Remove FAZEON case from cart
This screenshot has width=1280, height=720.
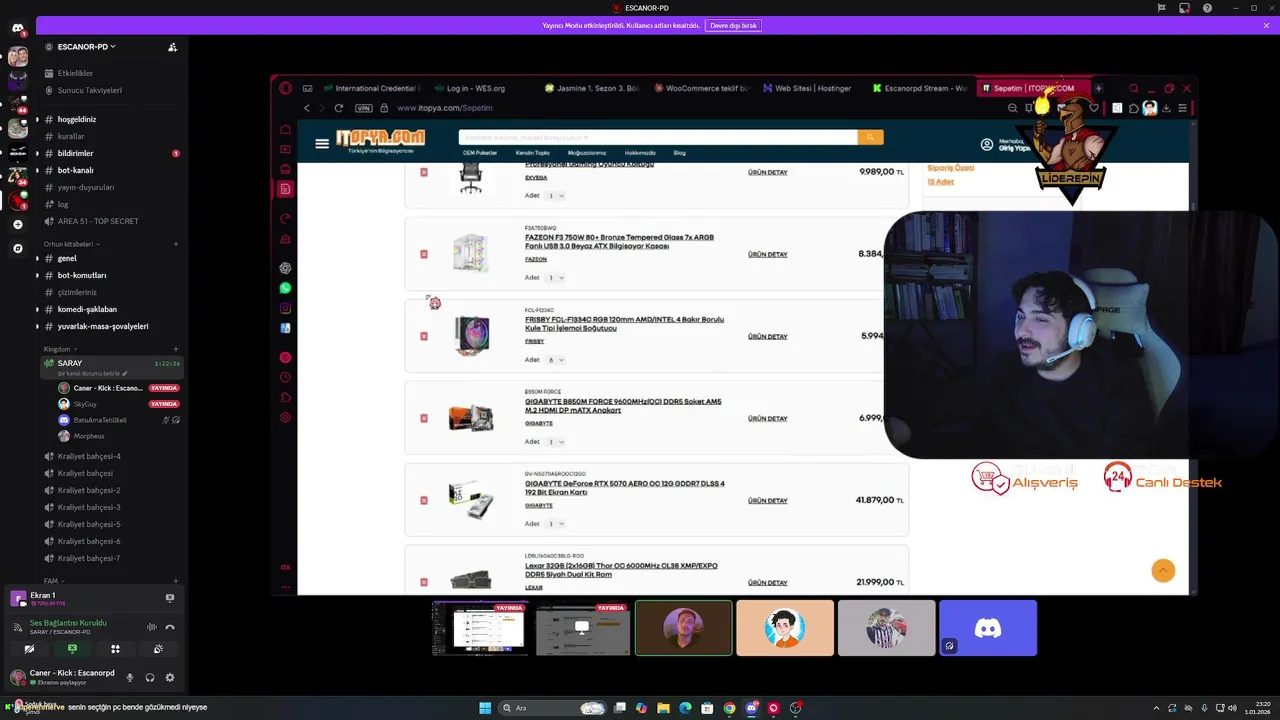coord(424,254)
